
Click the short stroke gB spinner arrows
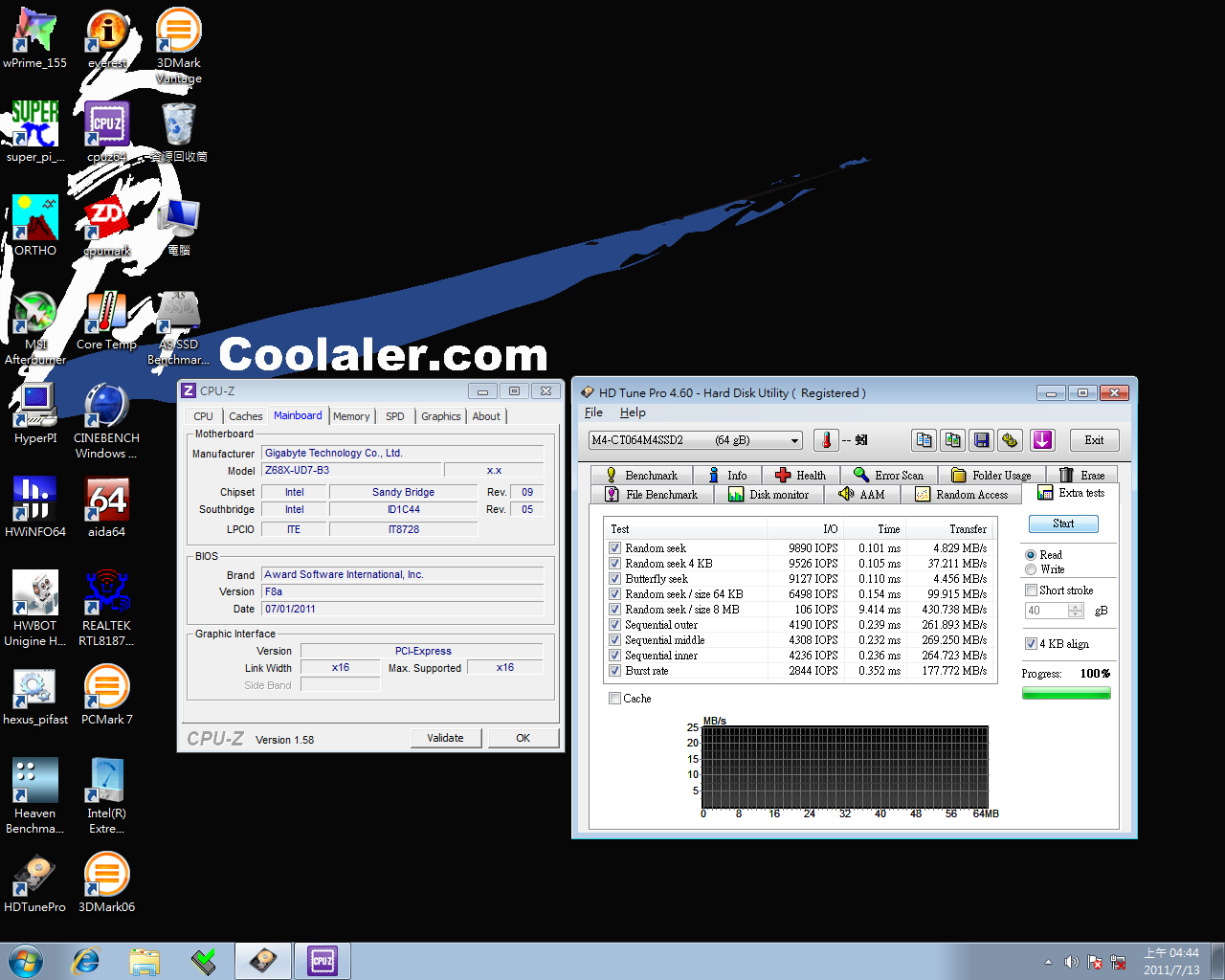[1076, 611]
